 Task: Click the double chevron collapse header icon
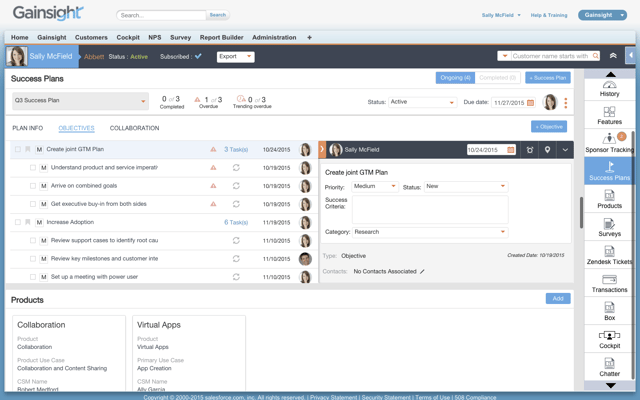(613, 56)
